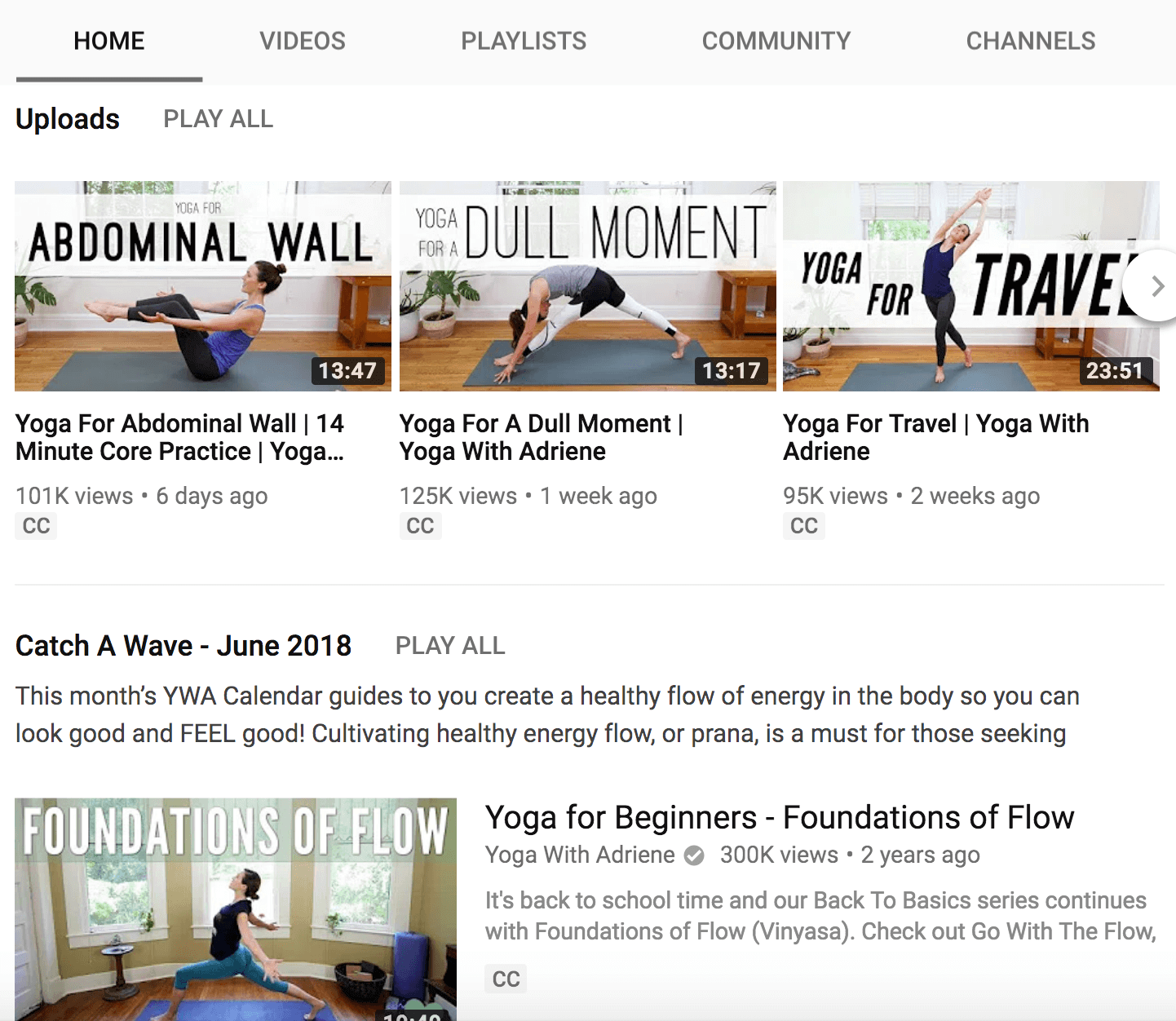1176x1021 pixels.
Task: Click the CC badge under Dull Moment video
Action: [420, 526]
